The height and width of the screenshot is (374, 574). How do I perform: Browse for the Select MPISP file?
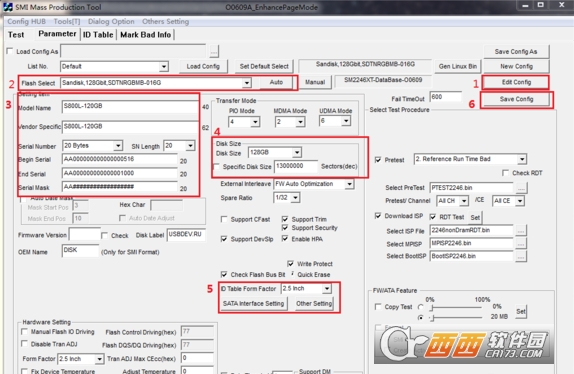click(521, 244)
